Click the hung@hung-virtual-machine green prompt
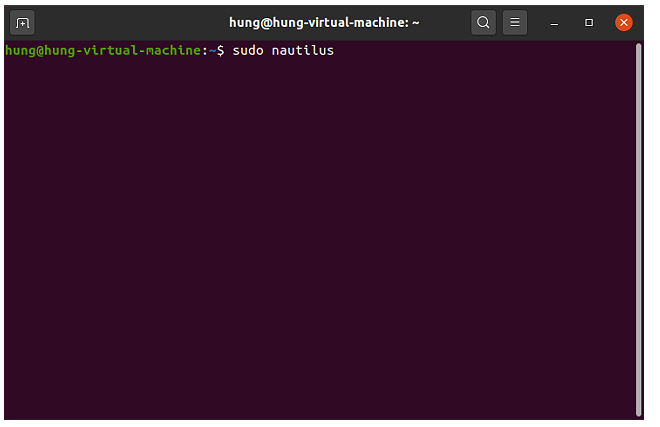Viewport: 660px width, 427px height. pos(103,51)
